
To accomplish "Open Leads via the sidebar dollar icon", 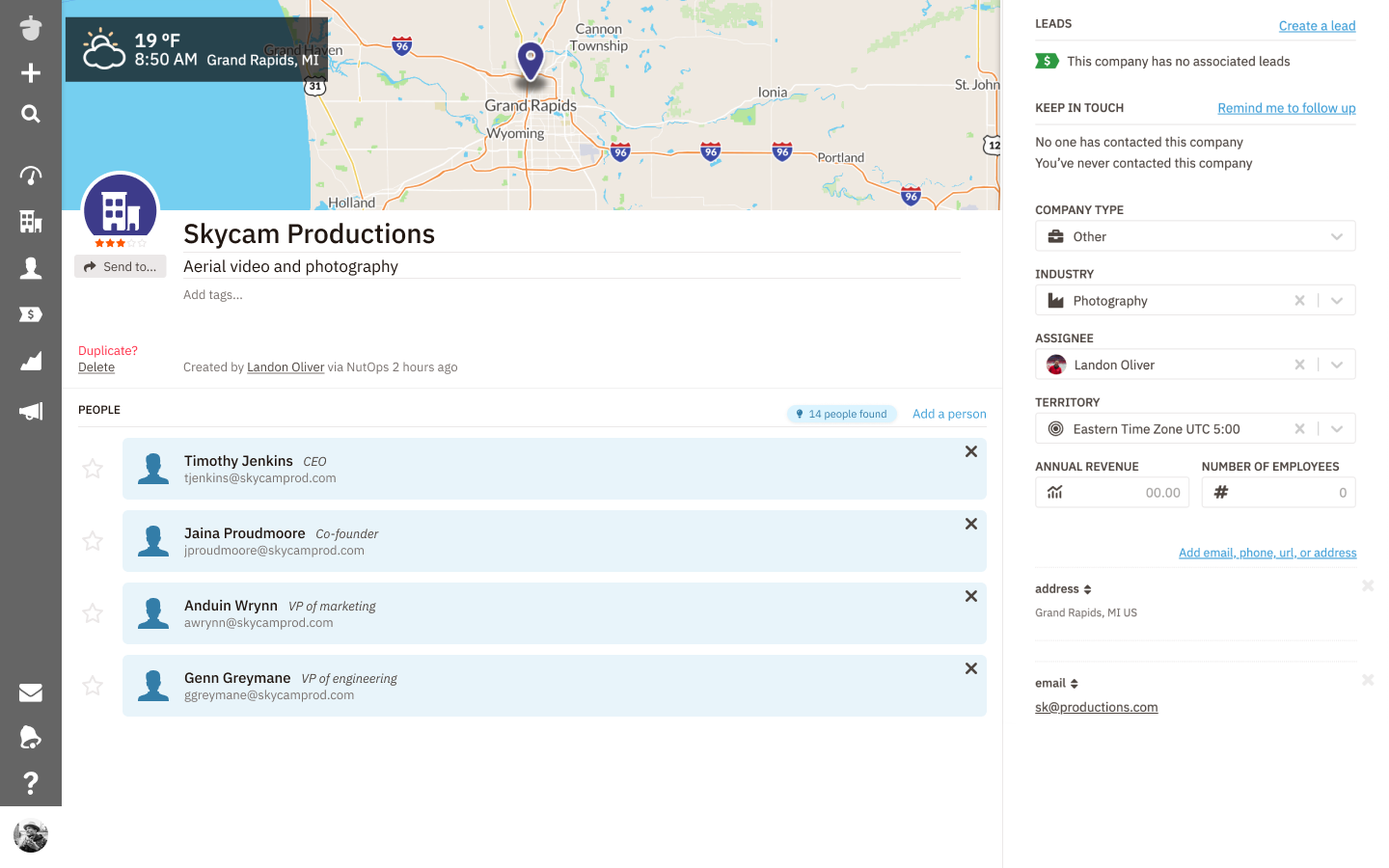I will tap(31, 314).
